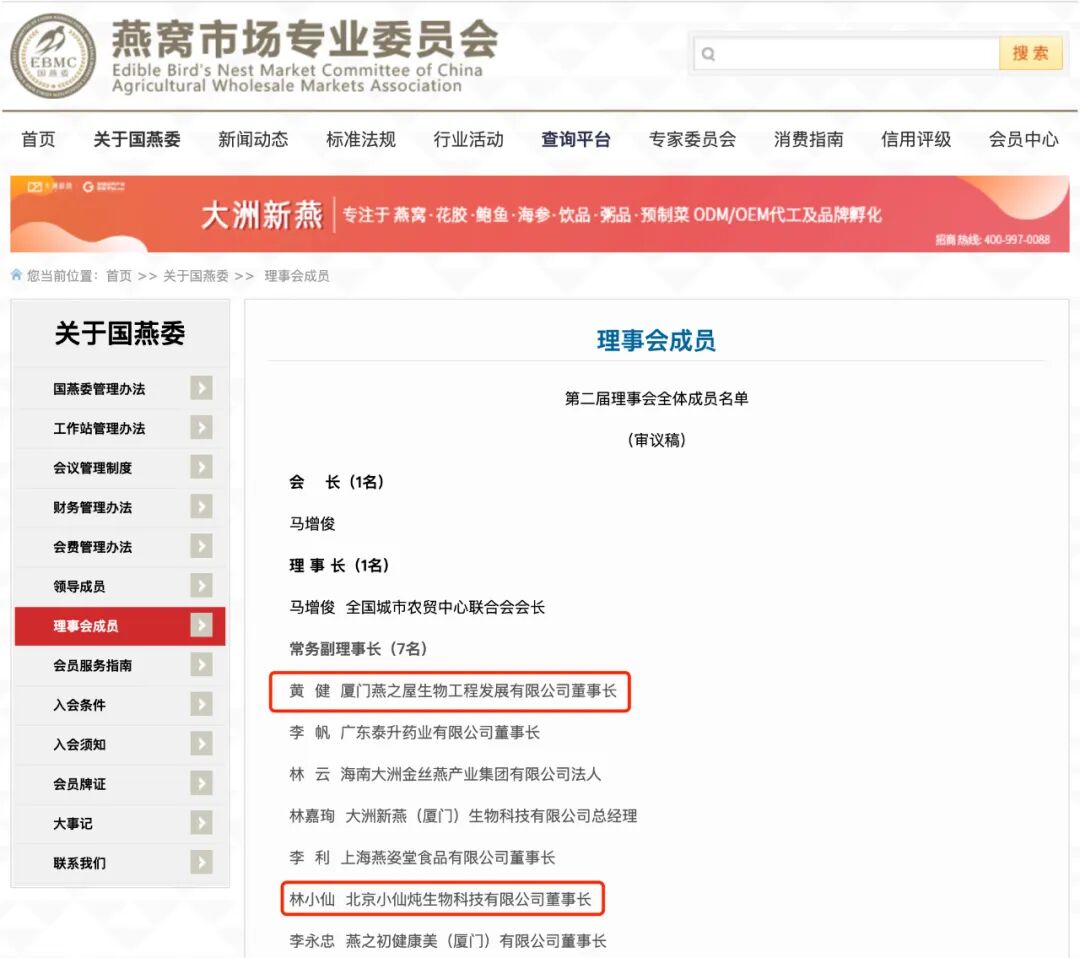1080x958 pixels.
Task: Open 首页 in the top navigation
Action: pyautogui.click(x=38, y=139)
